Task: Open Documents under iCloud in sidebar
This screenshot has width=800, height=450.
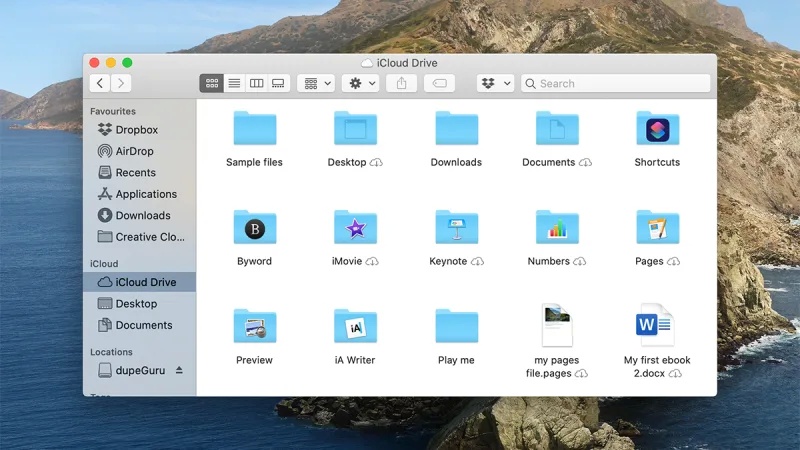Action: tap(139, 325)
